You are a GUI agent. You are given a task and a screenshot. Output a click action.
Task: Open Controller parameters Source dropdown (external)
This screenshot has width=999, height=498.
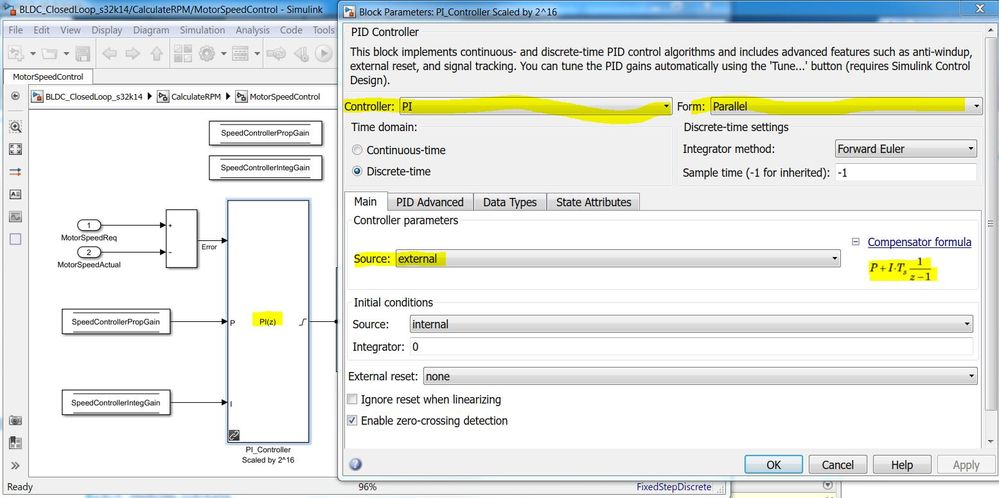(x=617, y=259)
